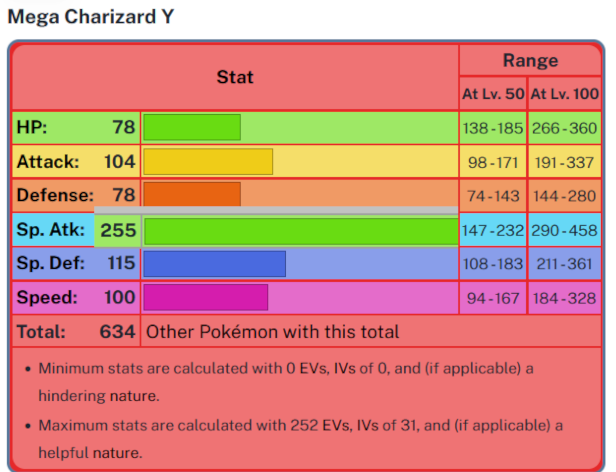Click the Sp. Atk value 255
This screenshot has height=472, width=616.
(x=118, y=230)
